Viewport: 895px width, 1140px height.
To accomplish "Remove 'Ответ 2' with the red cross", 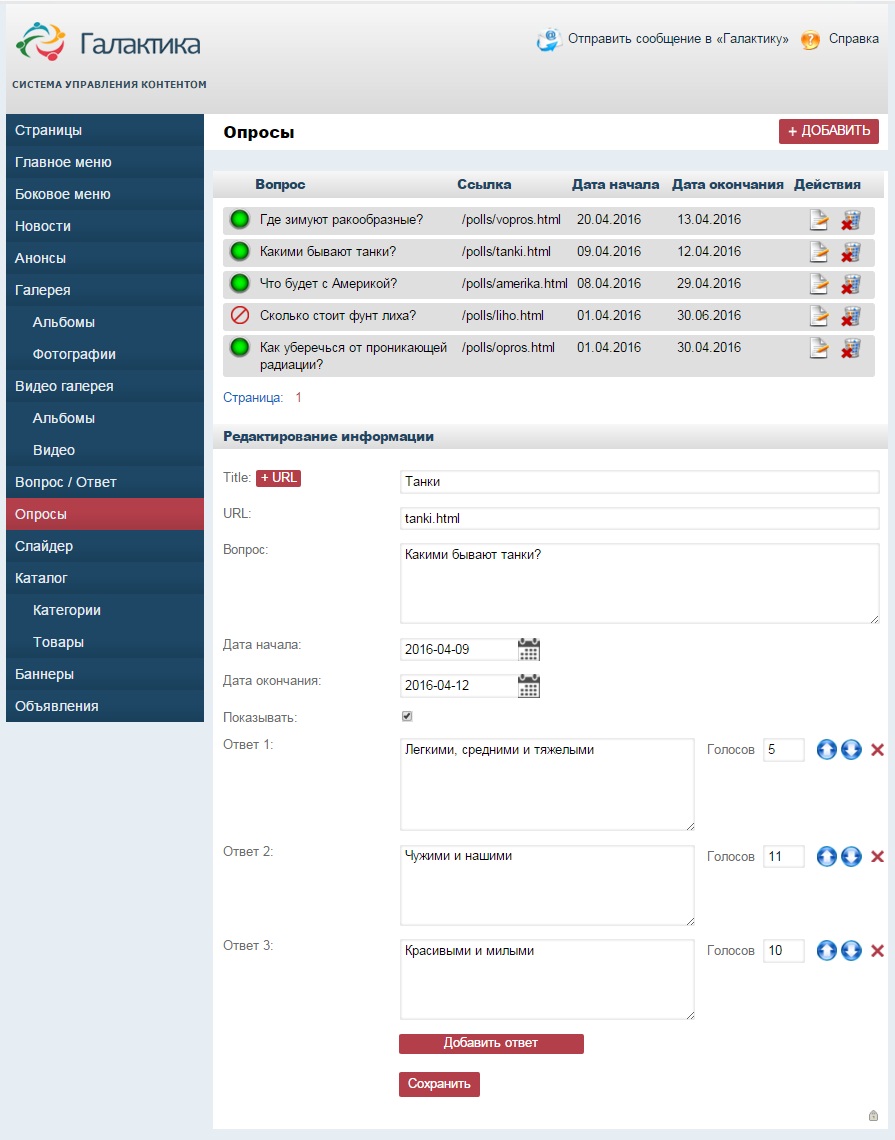I will (878, 856).
